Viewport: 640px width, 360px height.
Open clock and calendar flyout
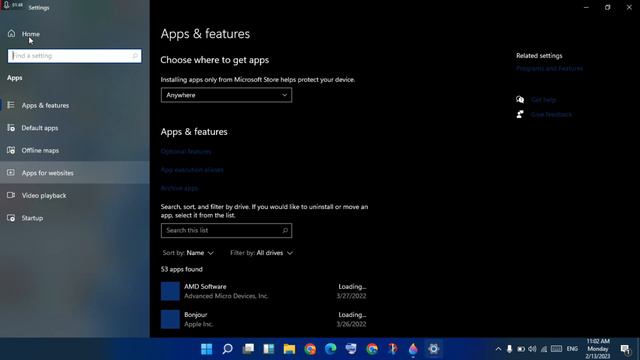[x=598, y=349]
